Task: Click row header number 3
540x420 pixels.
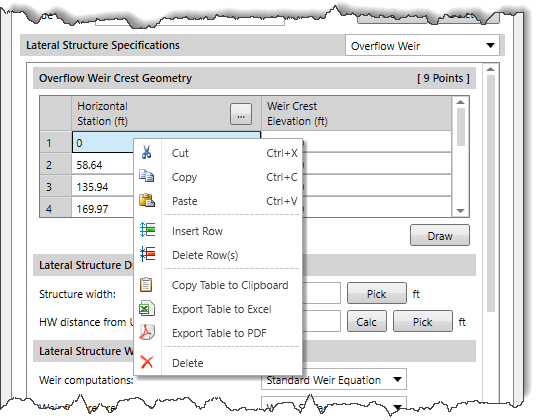Action: (x=55, y=187)
